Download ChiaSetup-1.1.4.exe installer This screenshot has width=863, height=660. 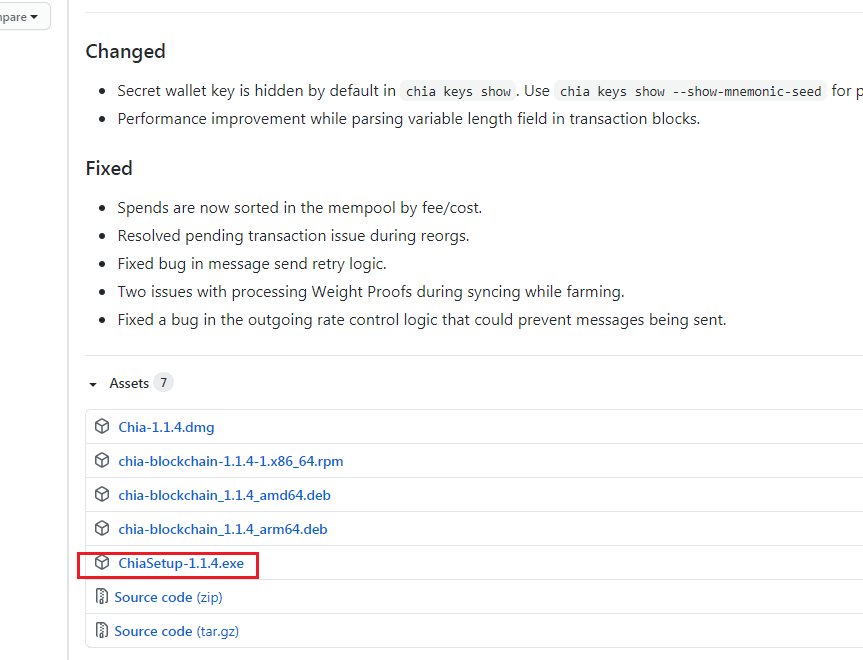(181, 563)
